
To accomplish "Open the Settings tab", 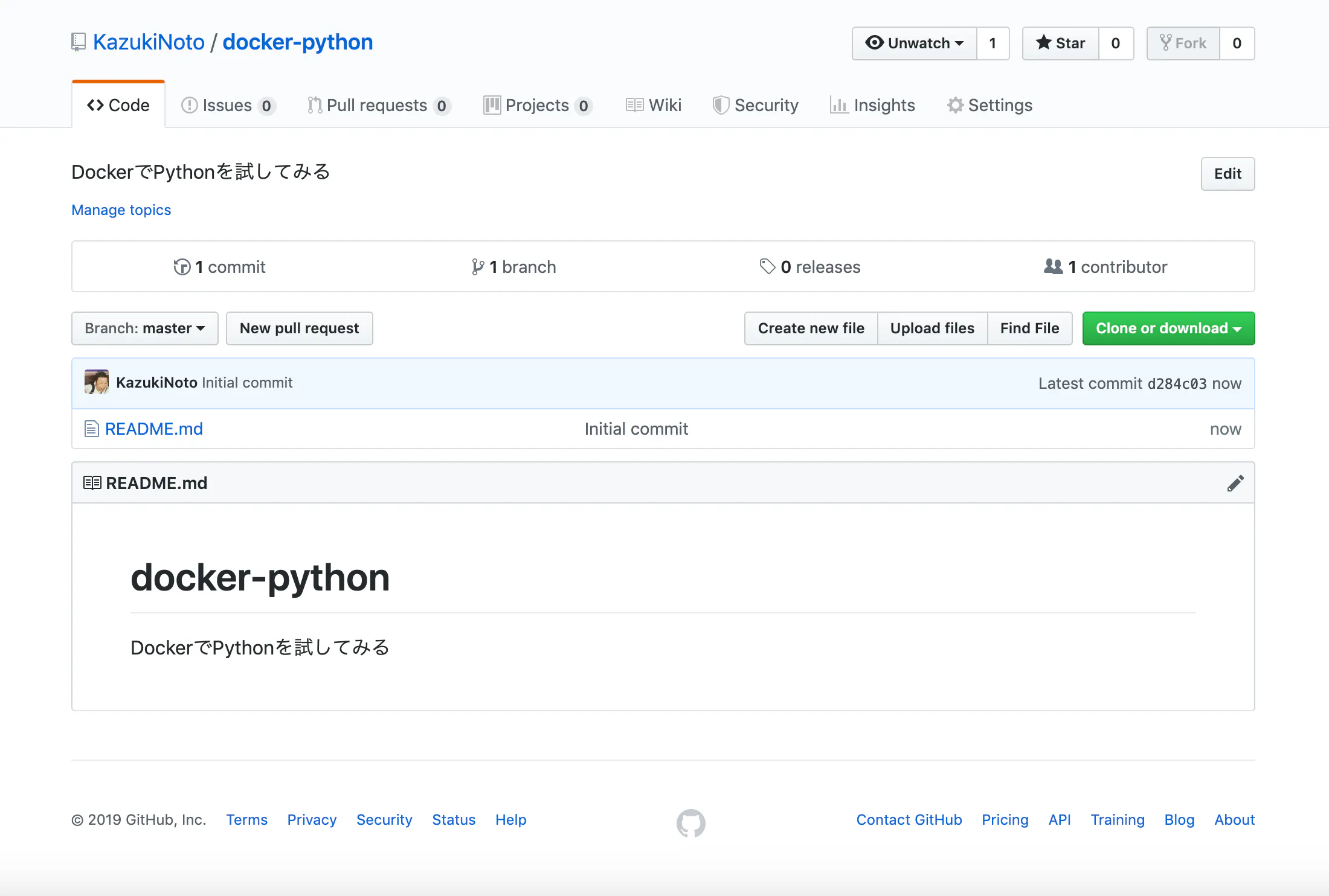I will pyautogui.click(x=990, y=105).
